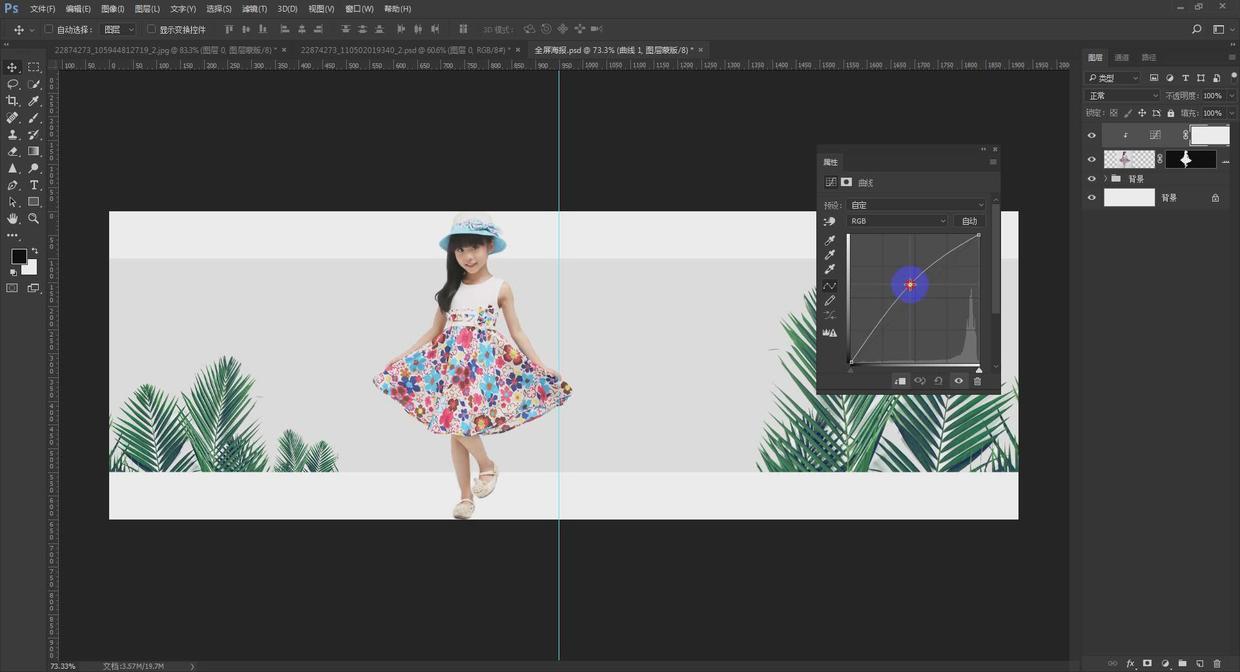
Task: Switch to the 通道 panel tab
Action: [x=1122, y=58]
